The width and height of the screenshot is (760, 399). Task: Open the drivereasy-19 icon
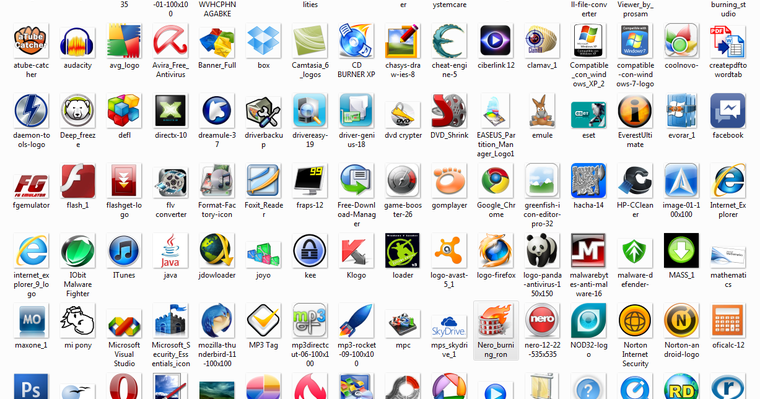(x=310, y=111)
